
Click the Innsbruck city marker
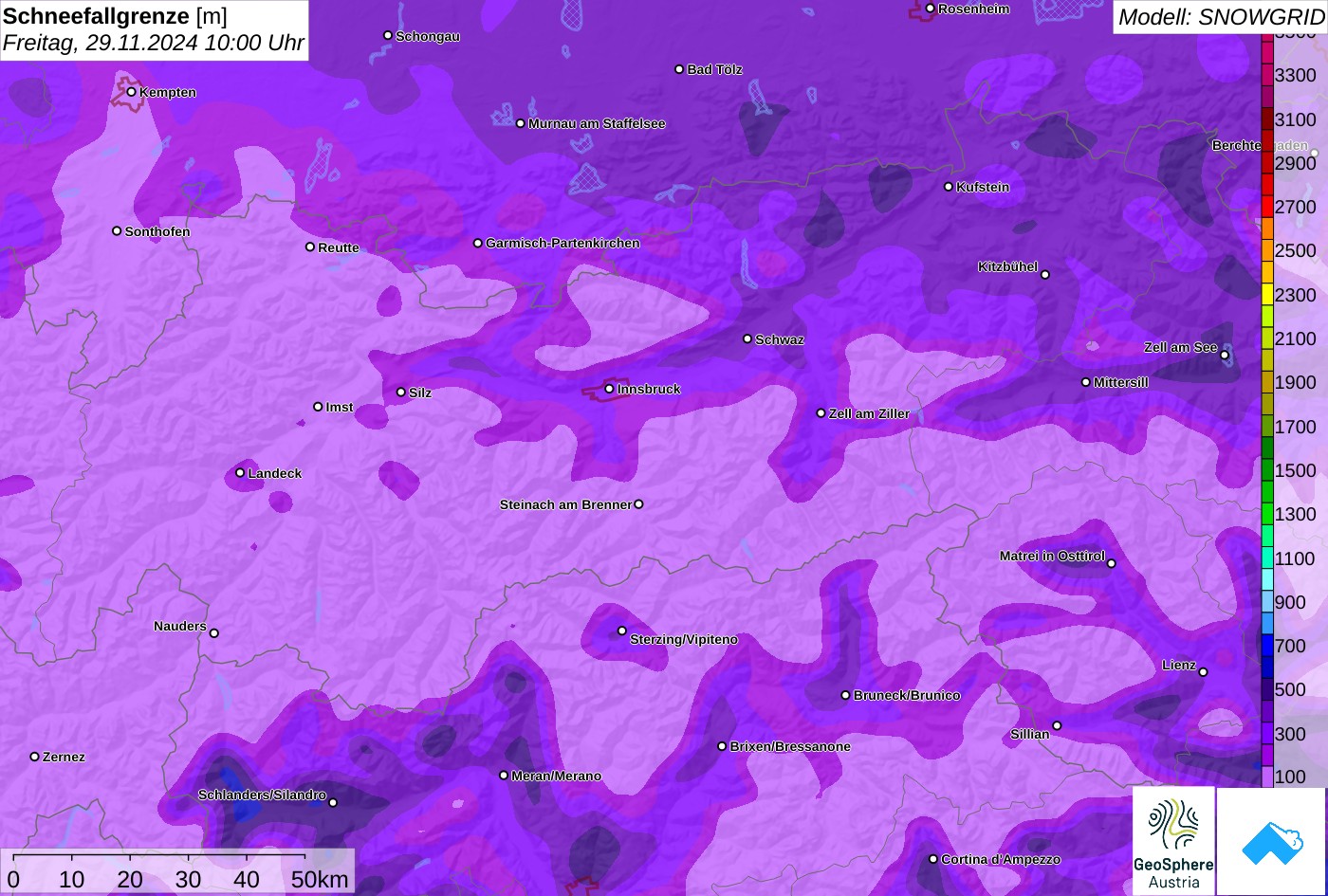609,389
